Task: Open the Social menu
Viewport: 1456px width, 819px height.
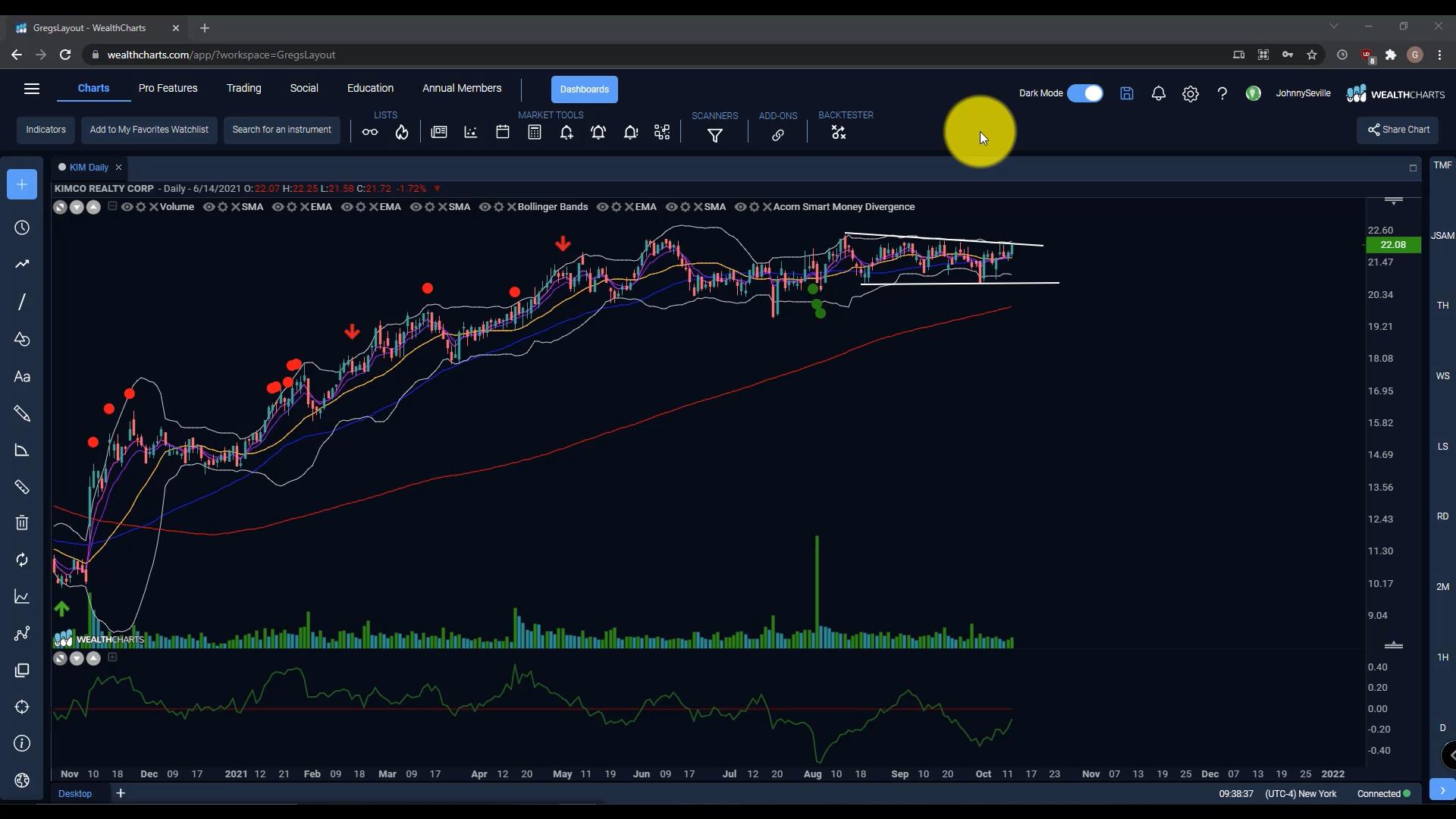Action: click(304, 88)
